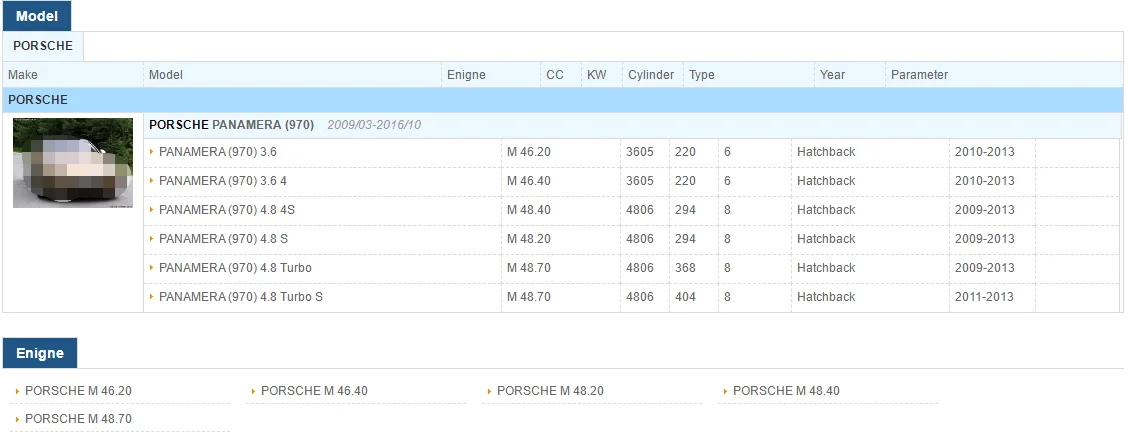Screen dimensions: 1128x436
Task: Click the arrow bullet beside PANAMERA (970) 4.8 S
Action: 152,238
